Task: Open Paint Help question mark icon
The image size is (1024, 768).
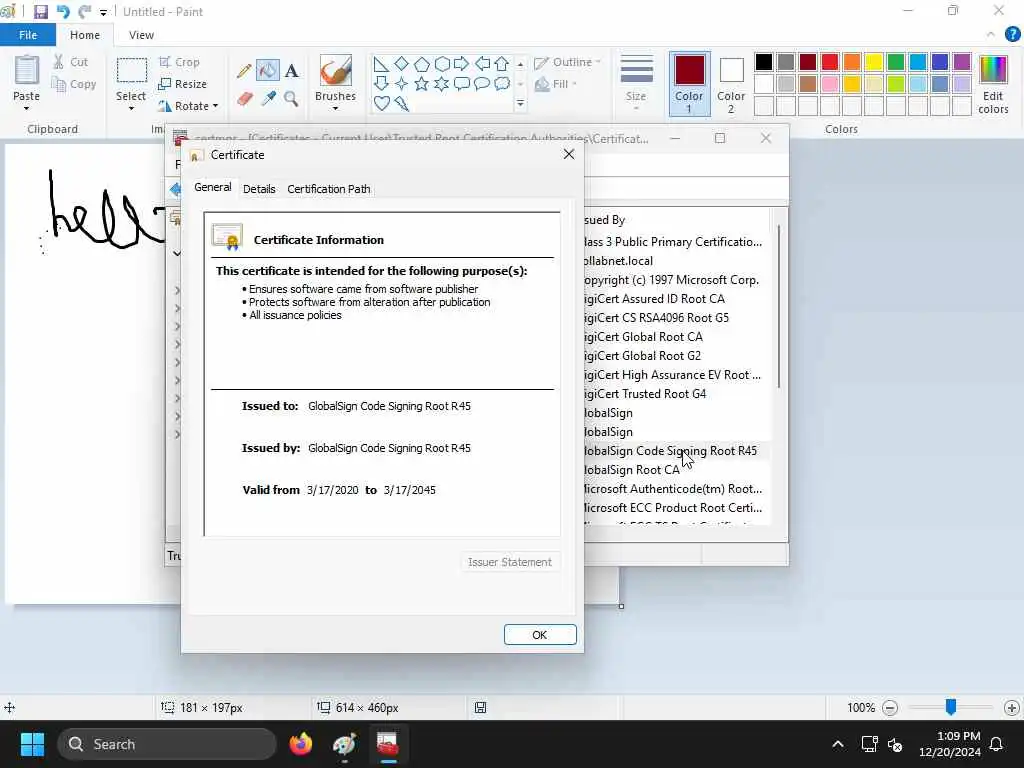Action: [x=1012, y=35]
